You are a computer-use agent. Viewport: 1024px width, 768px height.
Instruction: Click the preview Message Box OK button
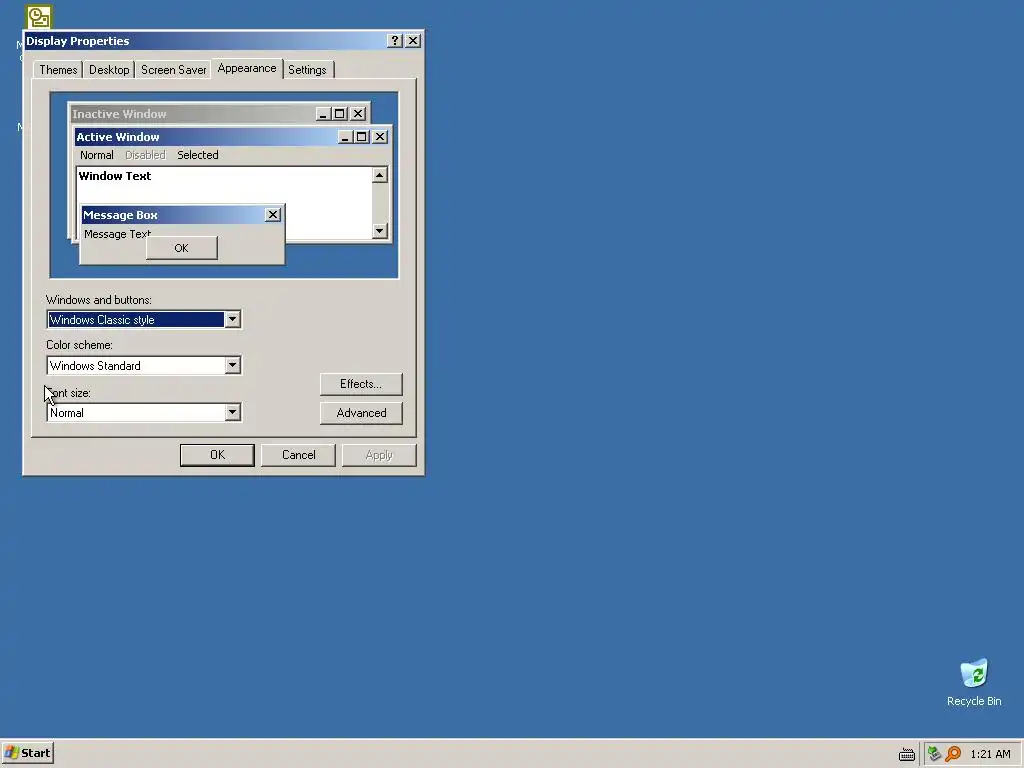pos(182,248)
